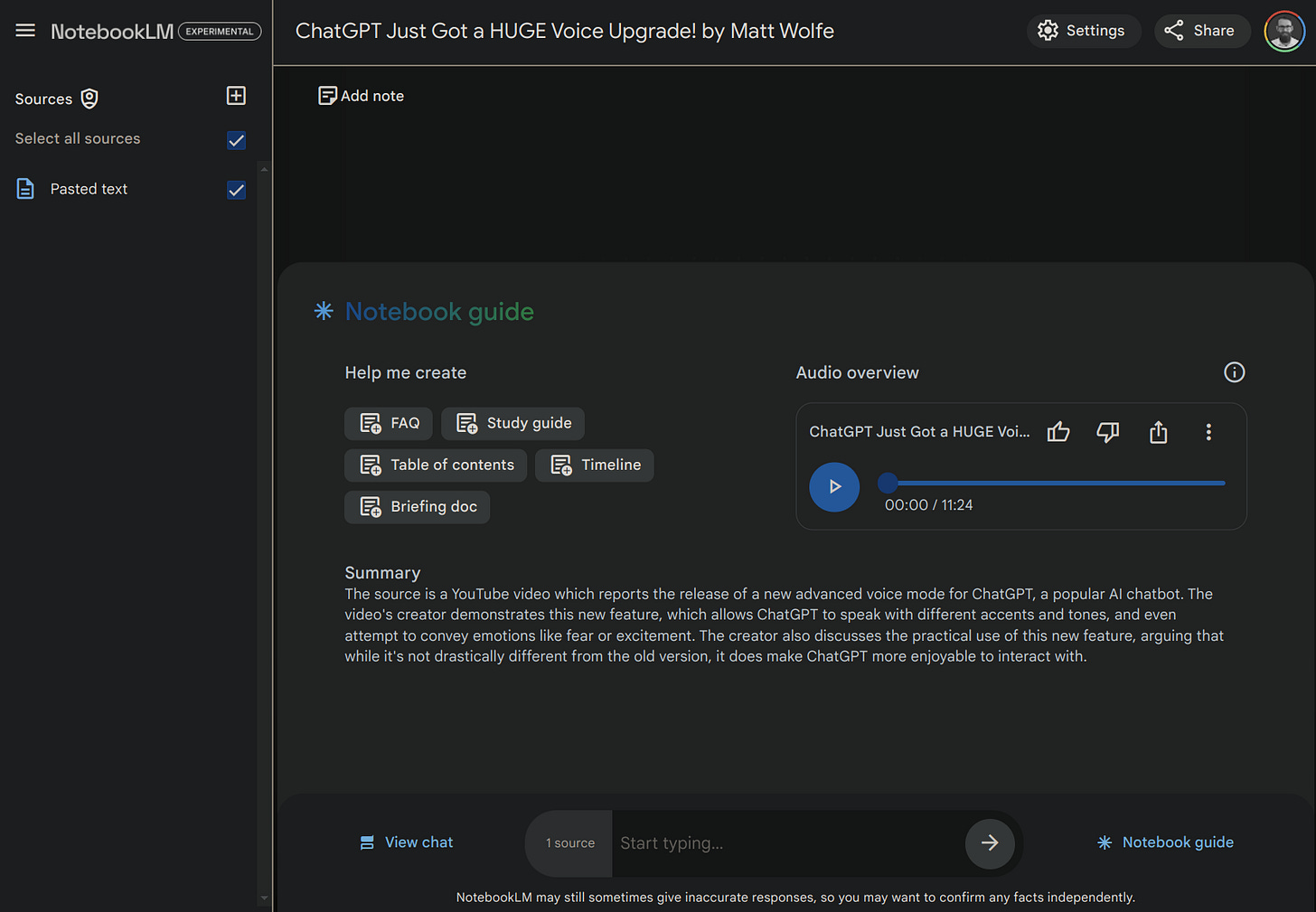
Task: Generate a Table of contents
Action: 436,465
